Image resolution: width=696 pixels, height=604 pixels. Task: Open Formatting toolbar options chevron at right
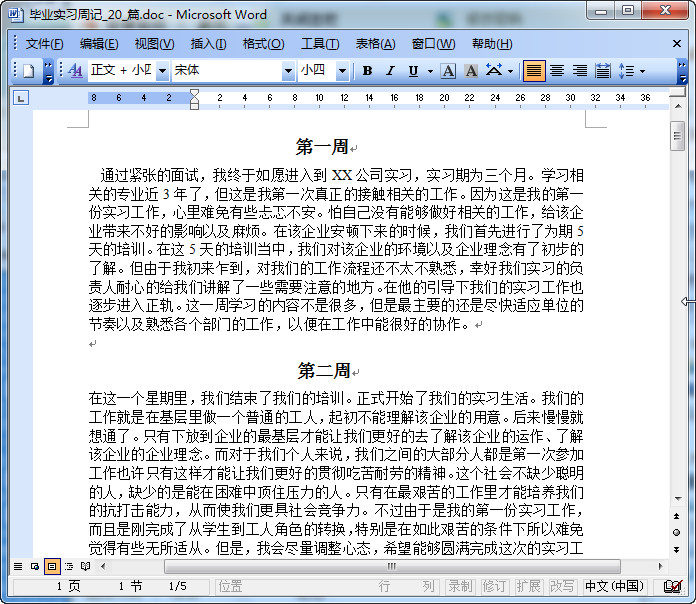[x=682, y=72]
